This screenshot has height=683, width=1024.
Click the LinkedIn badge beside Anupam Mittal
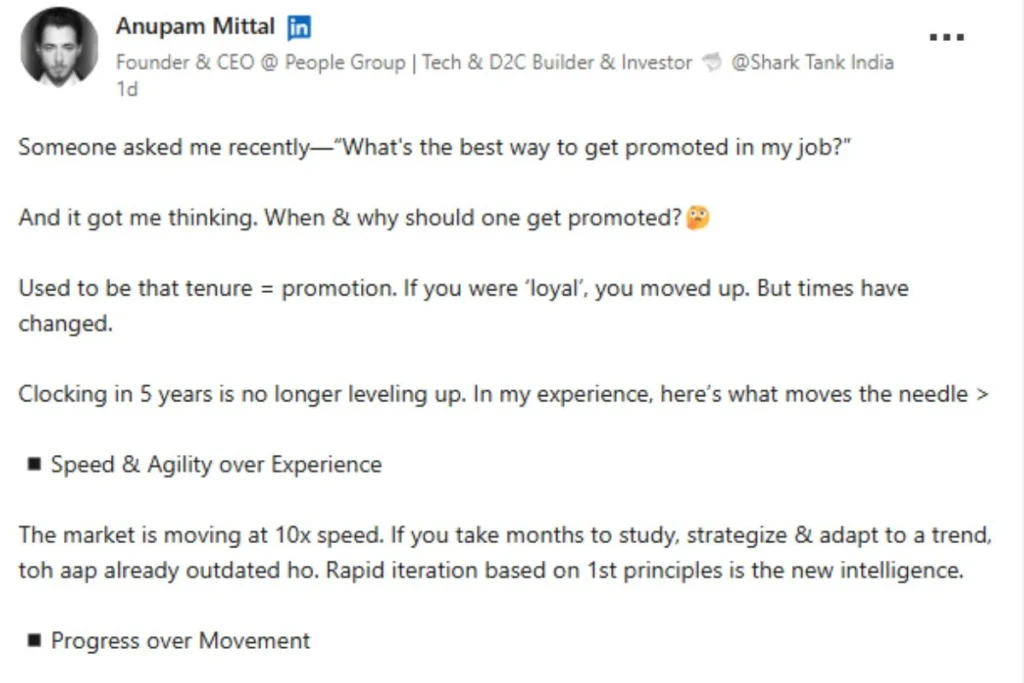click(299, 27)
